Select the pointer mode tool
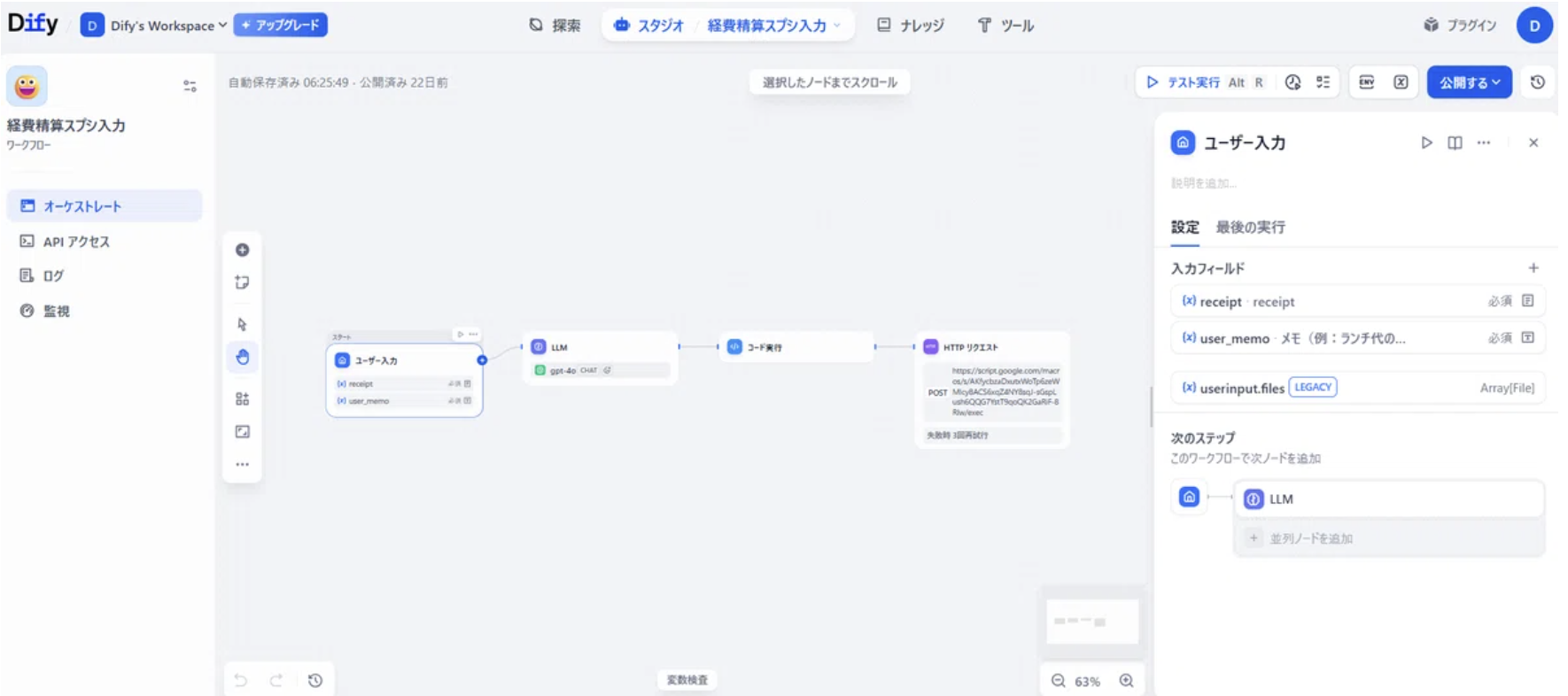 [242, 324]
